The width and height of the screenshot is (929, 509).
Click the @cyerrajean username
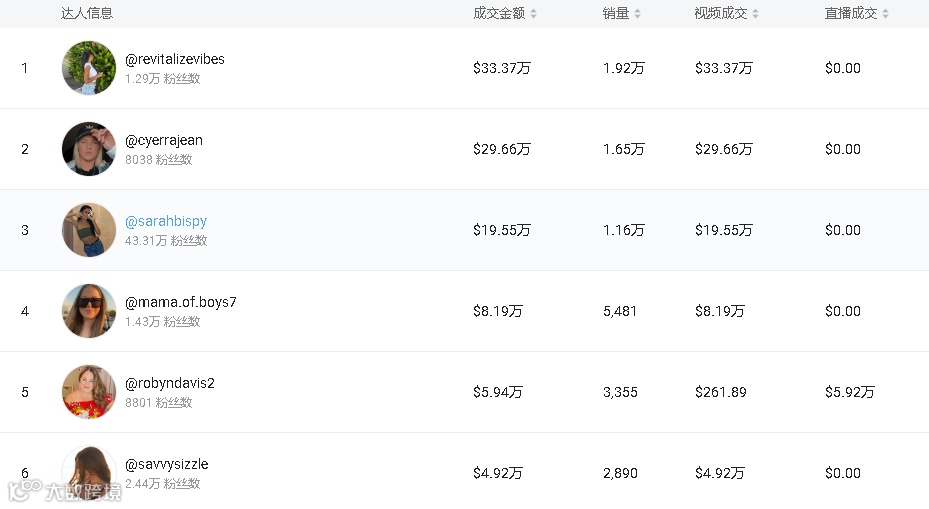point(164,140)
